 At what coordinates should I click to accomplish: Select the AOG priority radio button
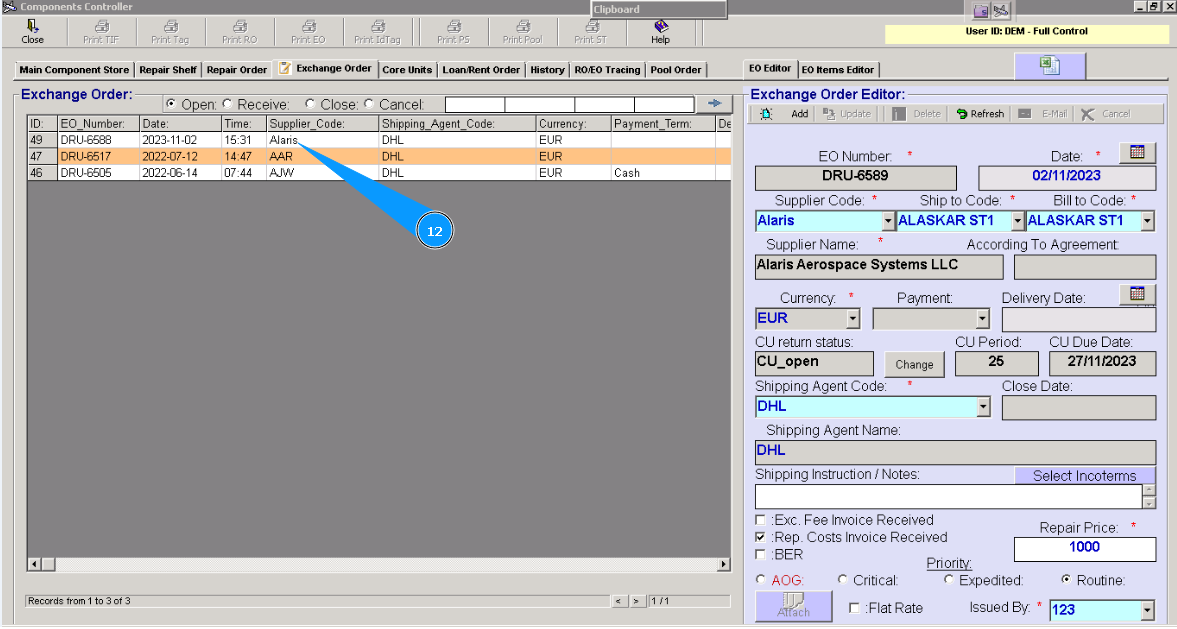760,579
